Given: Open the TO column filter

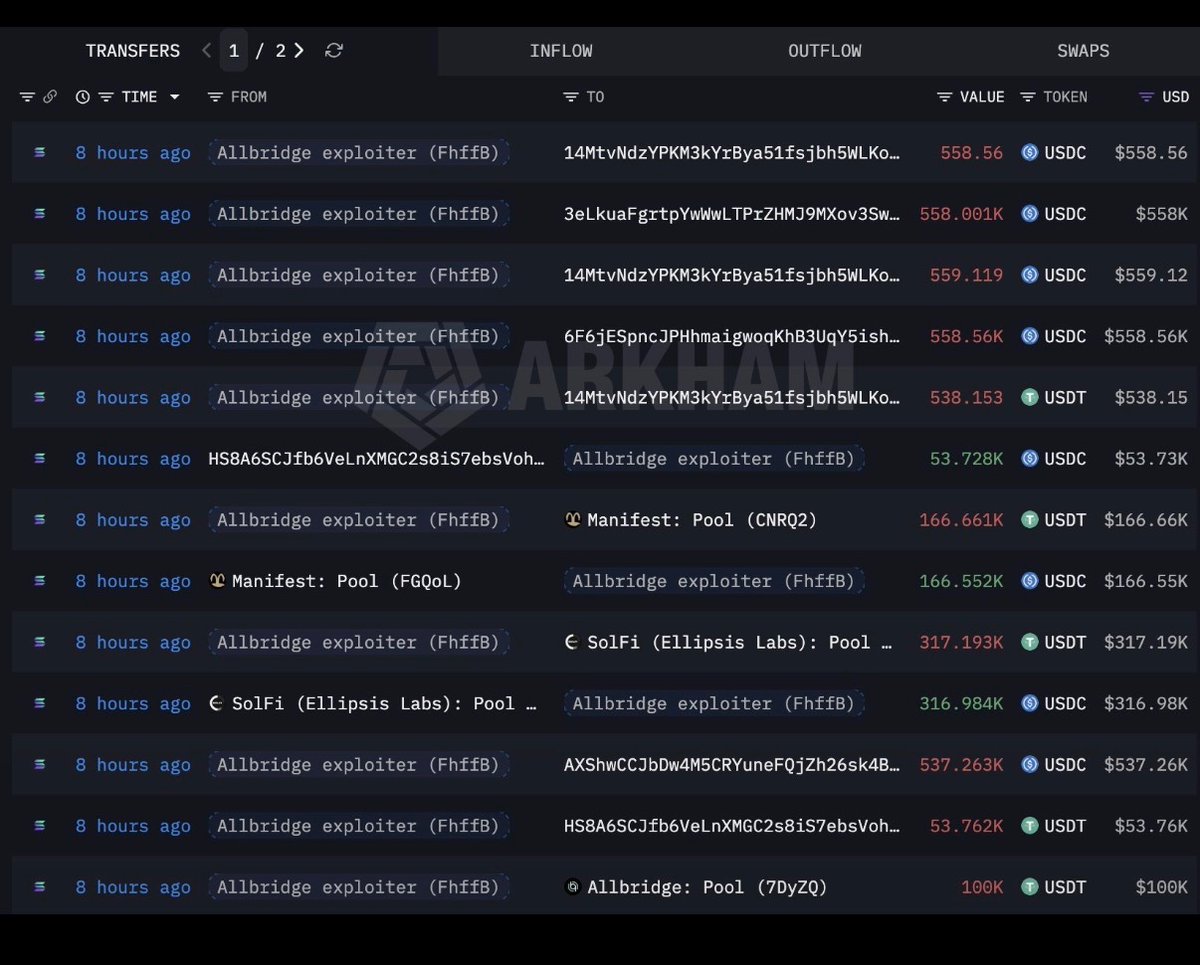Looking at the screenshot, I should click(x=571, y=97).
